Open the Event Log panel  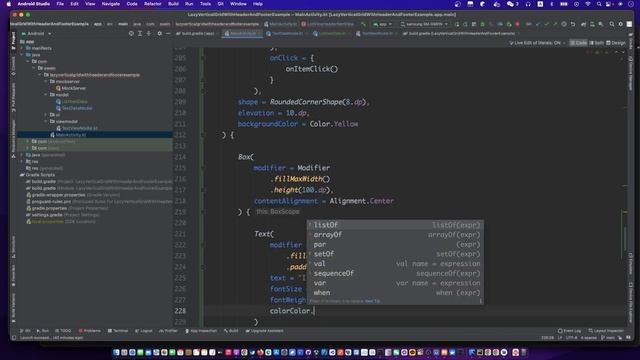(x=569, y=331)
